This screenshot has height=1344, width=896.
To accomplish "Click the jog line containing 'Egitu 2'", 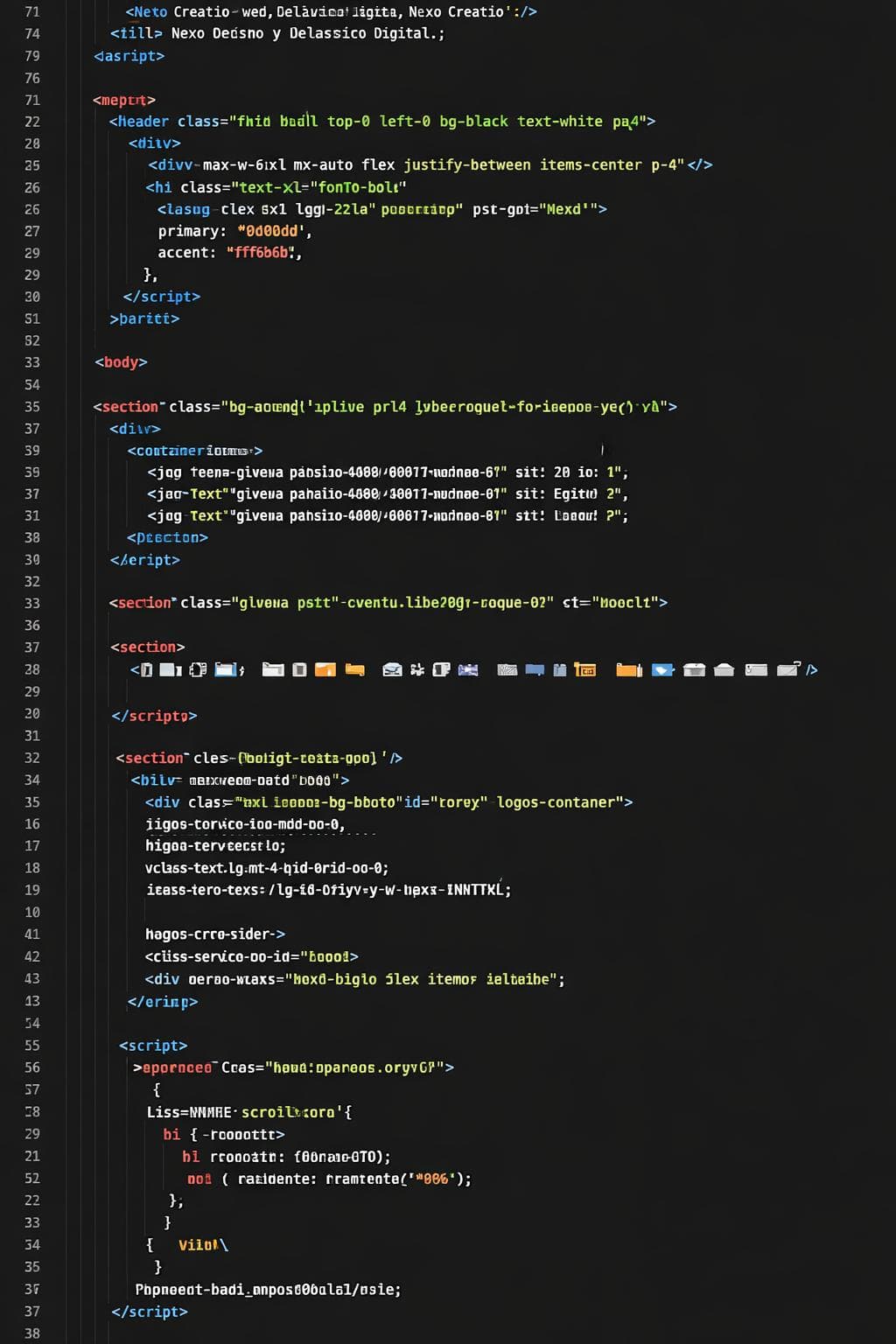I will 388,494.
